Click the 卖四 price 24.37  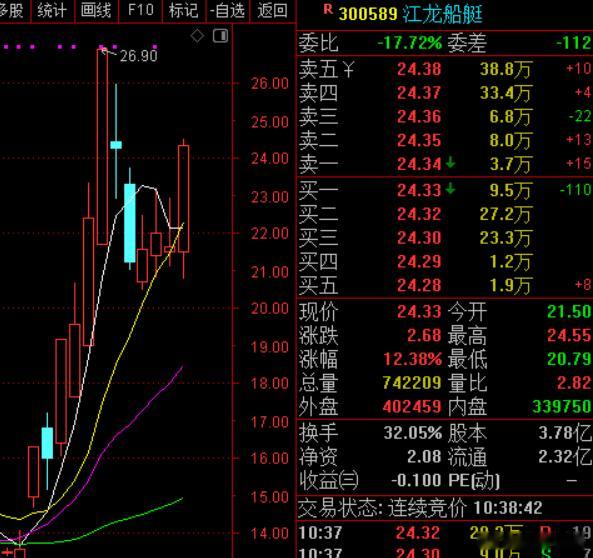point(419,93)
